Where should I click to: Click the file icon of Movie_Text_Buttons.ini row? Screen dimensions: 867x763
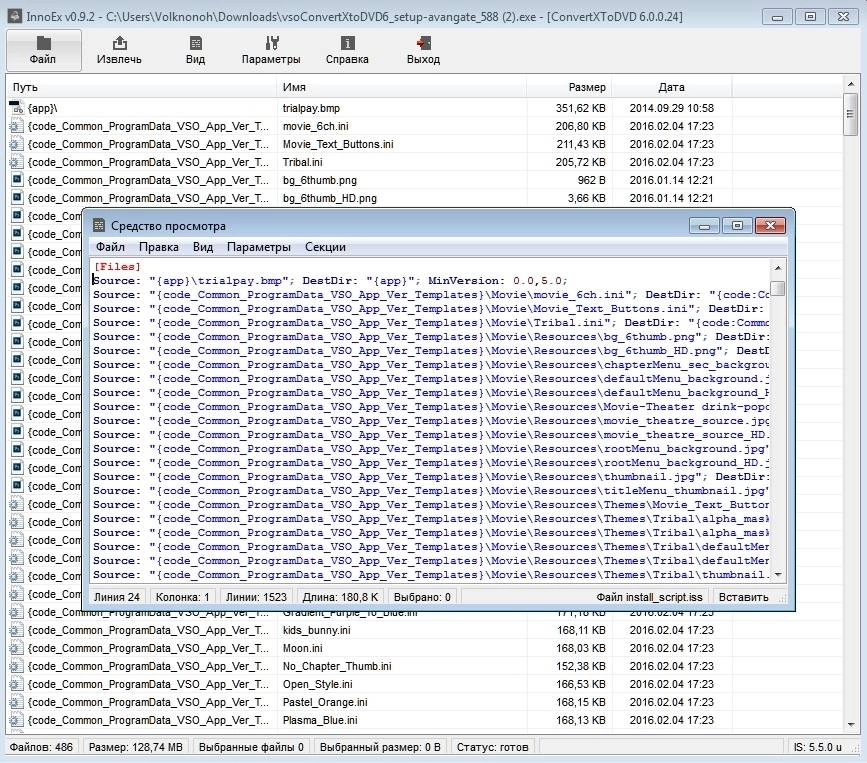pos(17,144)
